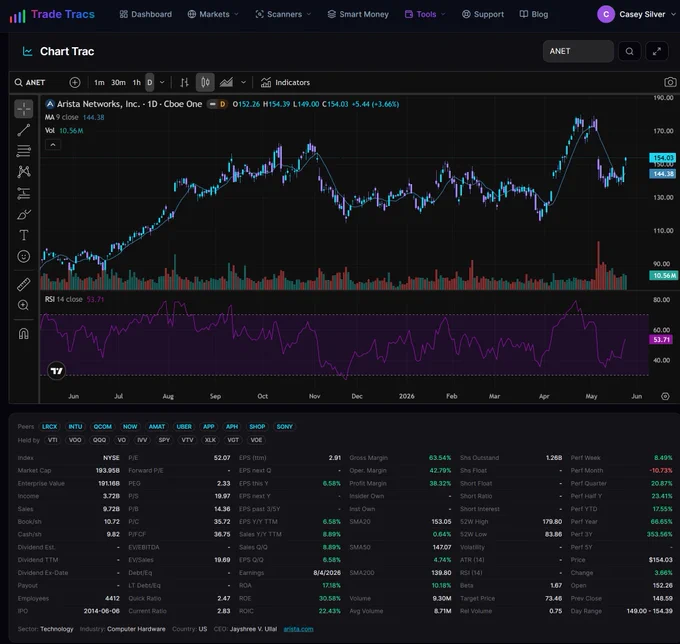Collapse the indicator legend chevron
This screenshot has width=680, height=644.
pyautogui.click(x=53, y=145)
